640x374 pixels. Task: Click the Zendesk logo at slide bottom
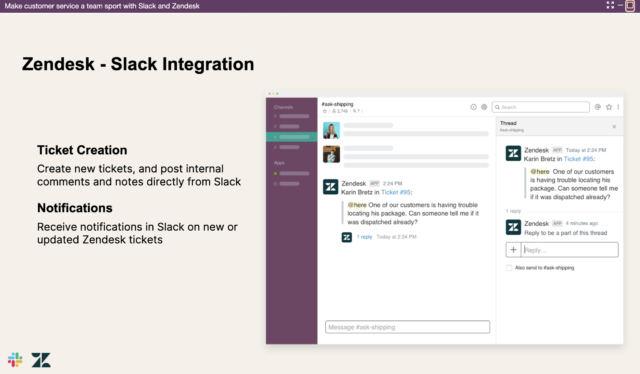click(41, 360)
